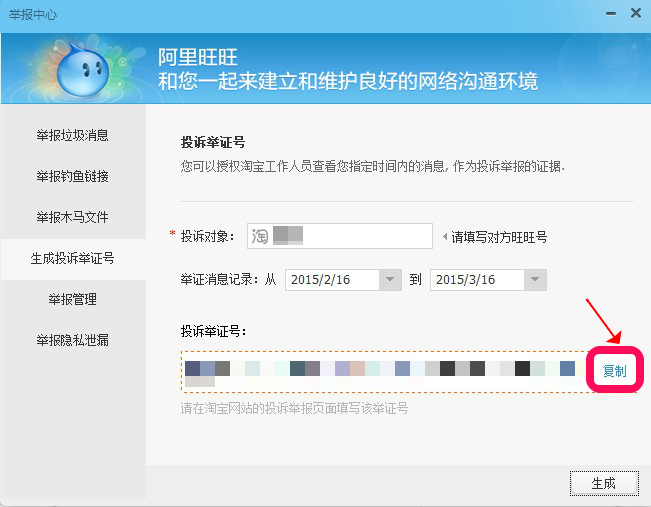Close the 举报中心 window
The height and width of the screenshot is (507, 651).
click(x=636, y=13)
